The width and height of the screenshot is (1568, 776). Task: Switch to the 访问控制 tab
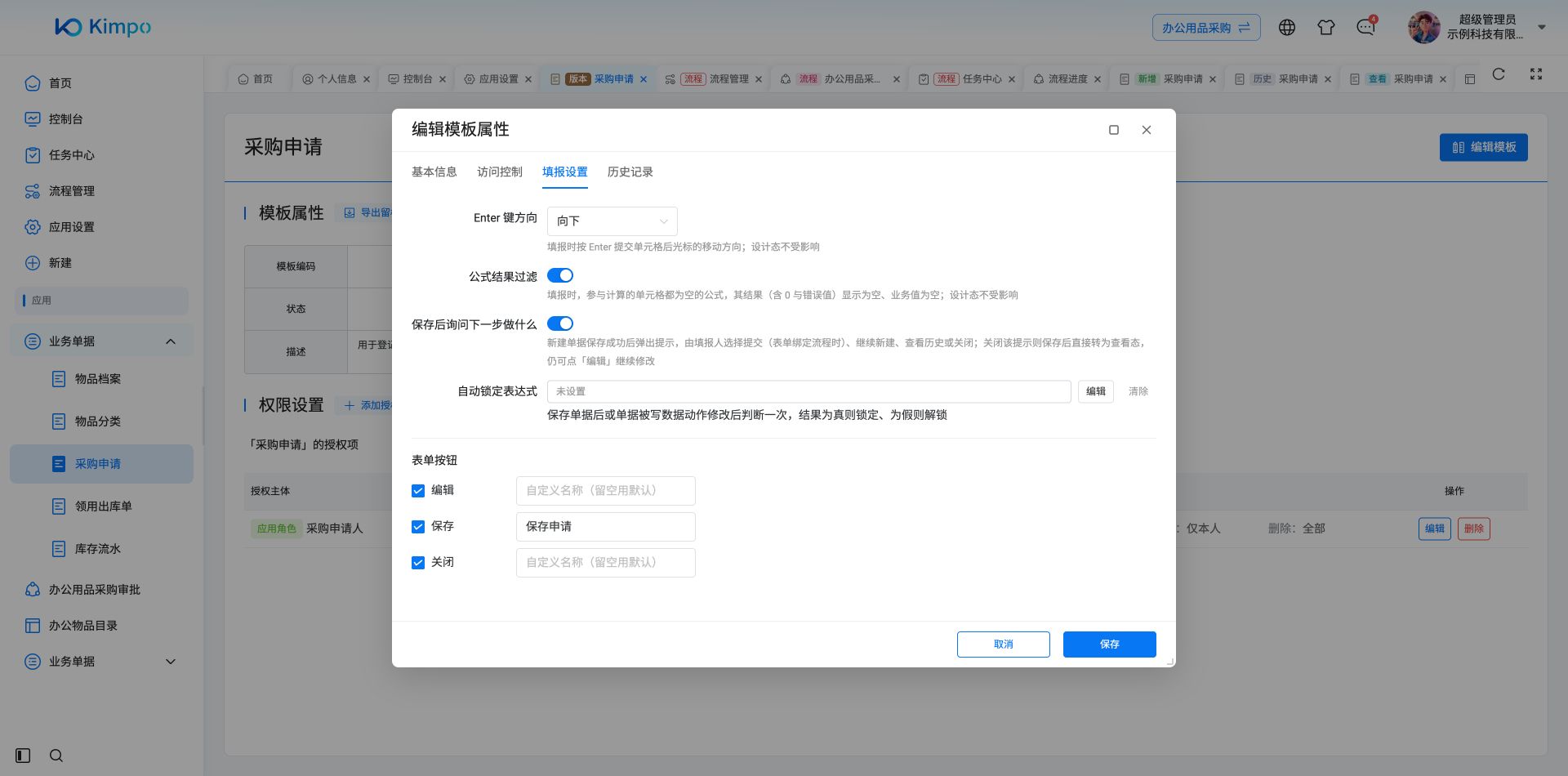[x=500, y=172]
